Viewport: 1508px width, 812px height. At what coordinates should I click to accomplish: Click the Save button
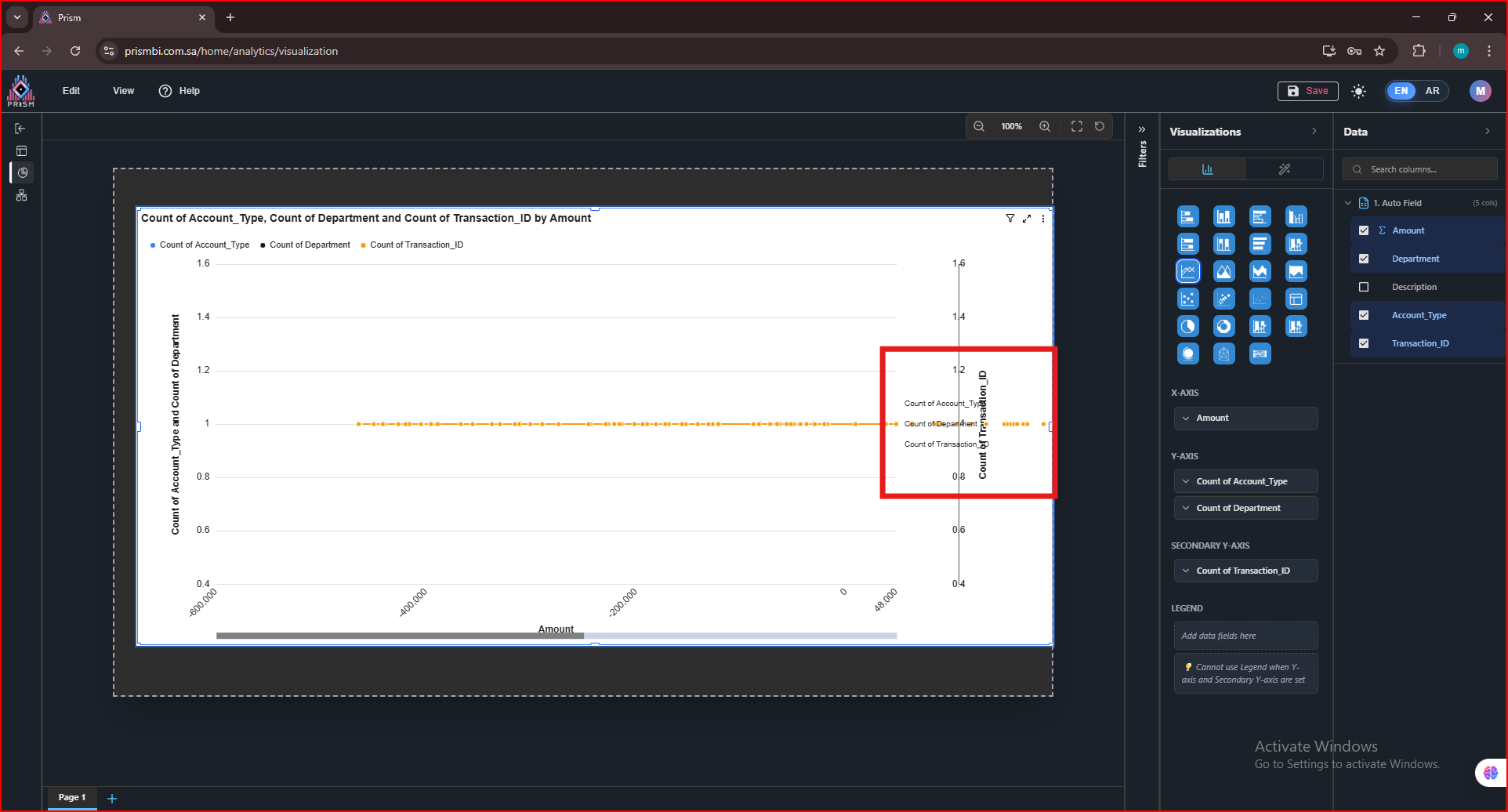coord(1307,91)
